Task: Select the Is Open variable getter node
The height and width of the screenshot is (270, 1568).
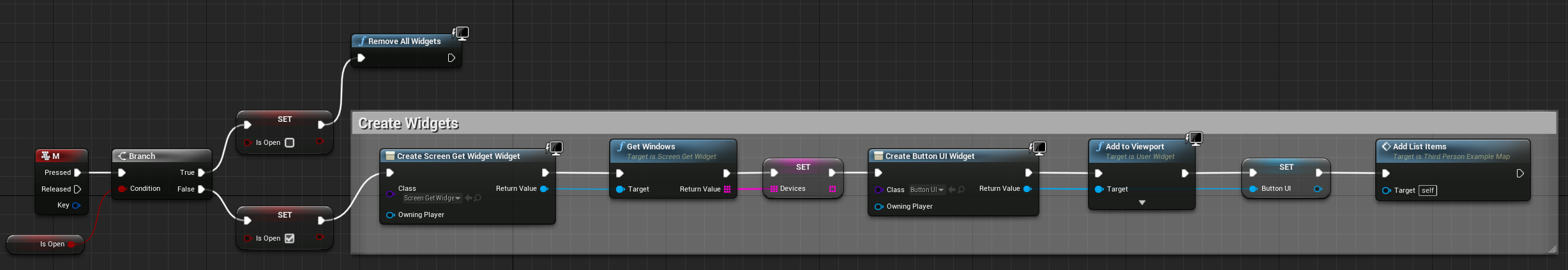Action: point(45,244)
